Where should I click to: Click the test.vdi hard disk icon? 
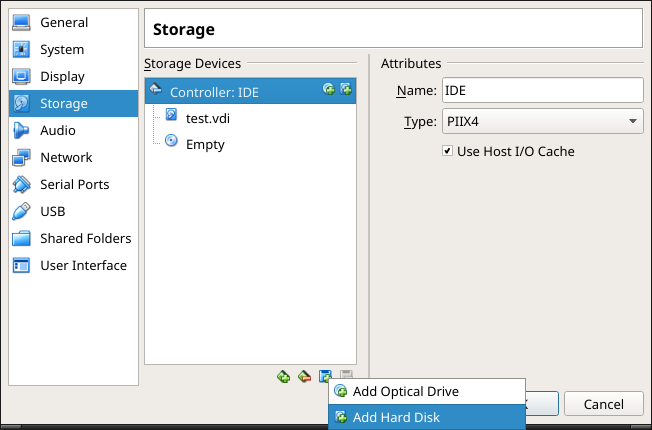click(x=171, y=117)
